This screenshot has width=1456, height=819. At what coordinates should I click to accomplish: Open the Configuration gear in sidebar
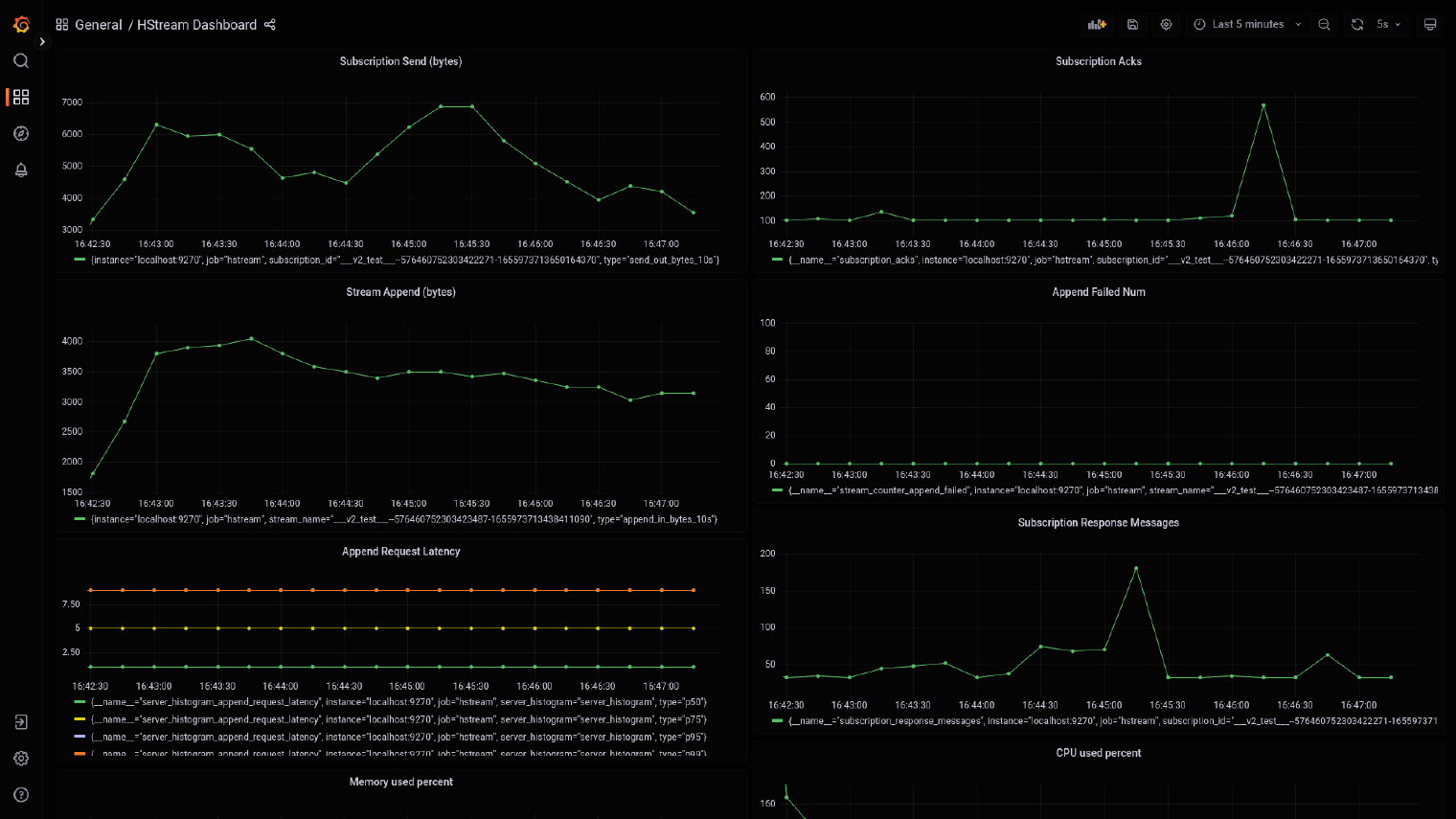(21, 759)
